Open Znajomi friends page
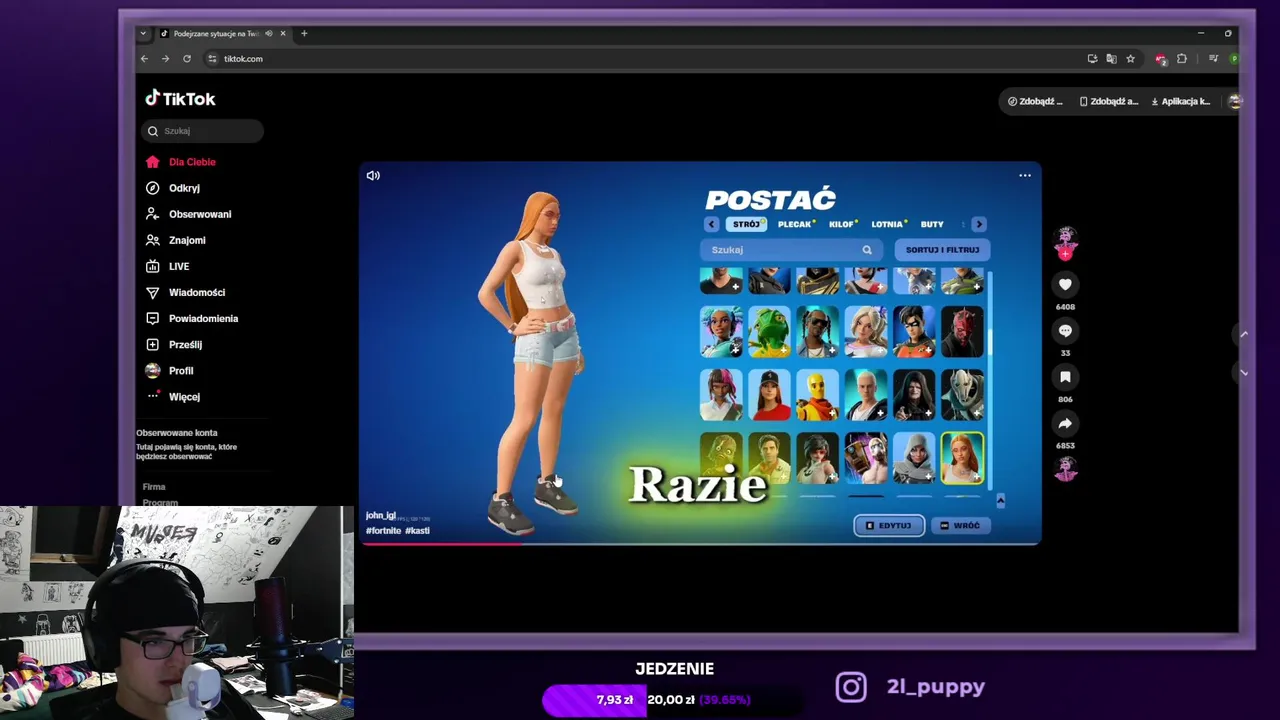 (x=176, y=240)
